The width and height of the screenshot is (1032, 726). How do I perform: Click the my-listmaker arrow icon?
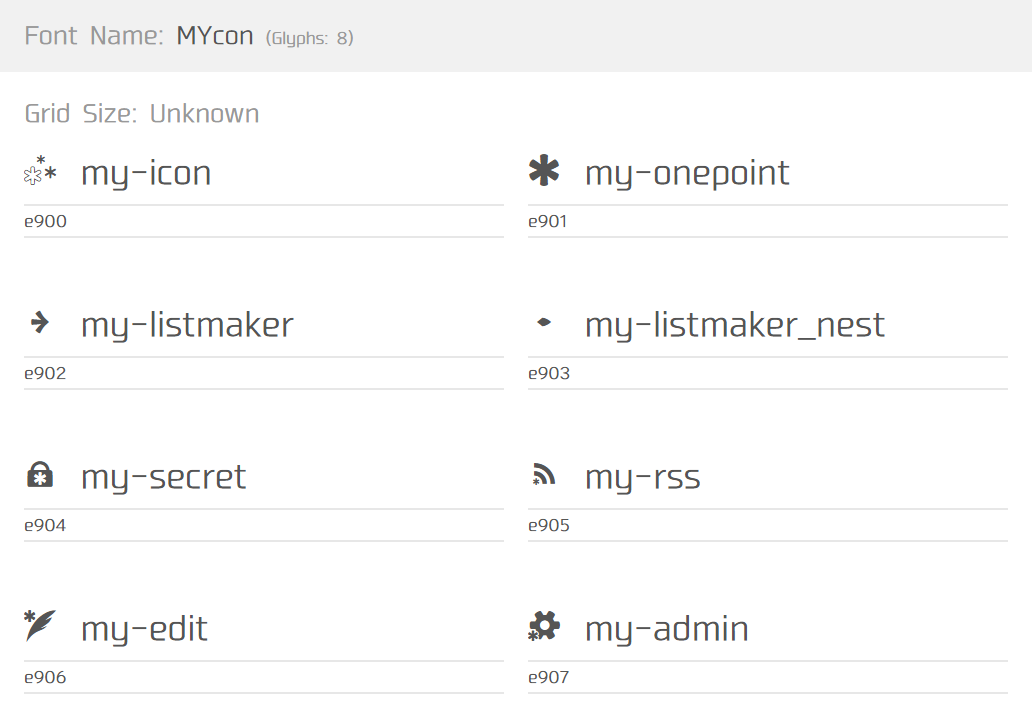(x=38, y=323)
